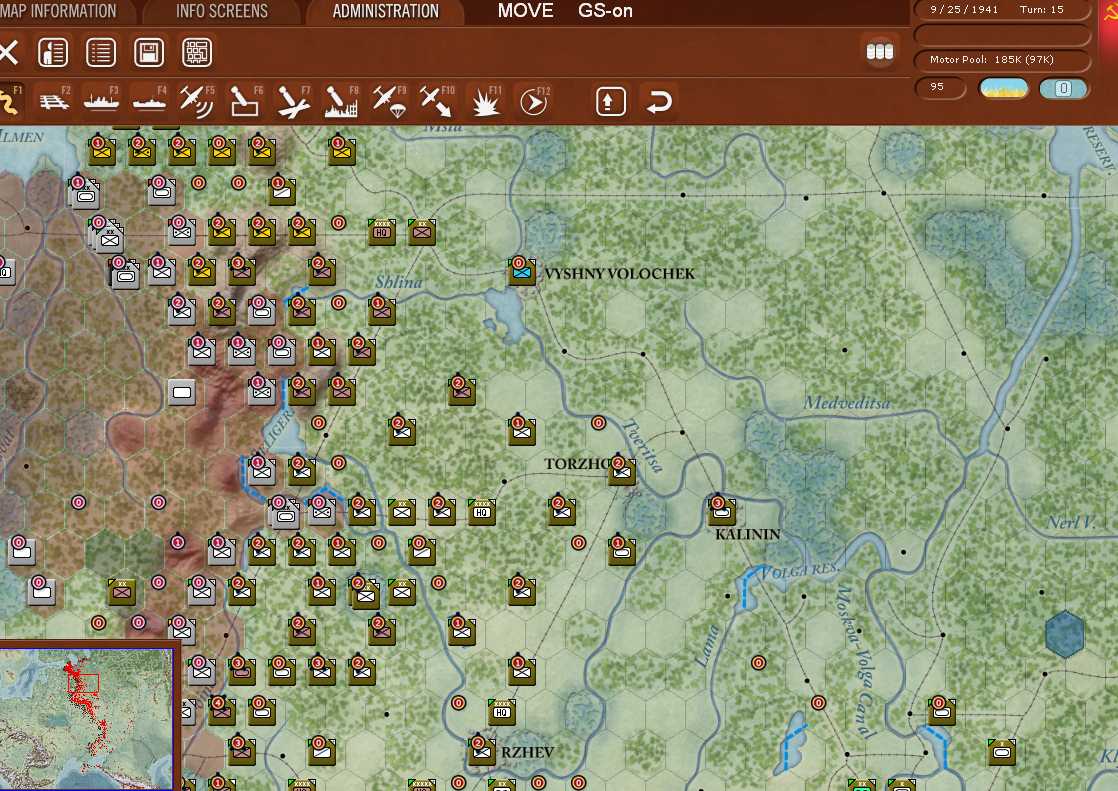Viewport: 1118px width, 791px height.
Task: Select F10 air transfer mode
Action: [x=436, y=101]
